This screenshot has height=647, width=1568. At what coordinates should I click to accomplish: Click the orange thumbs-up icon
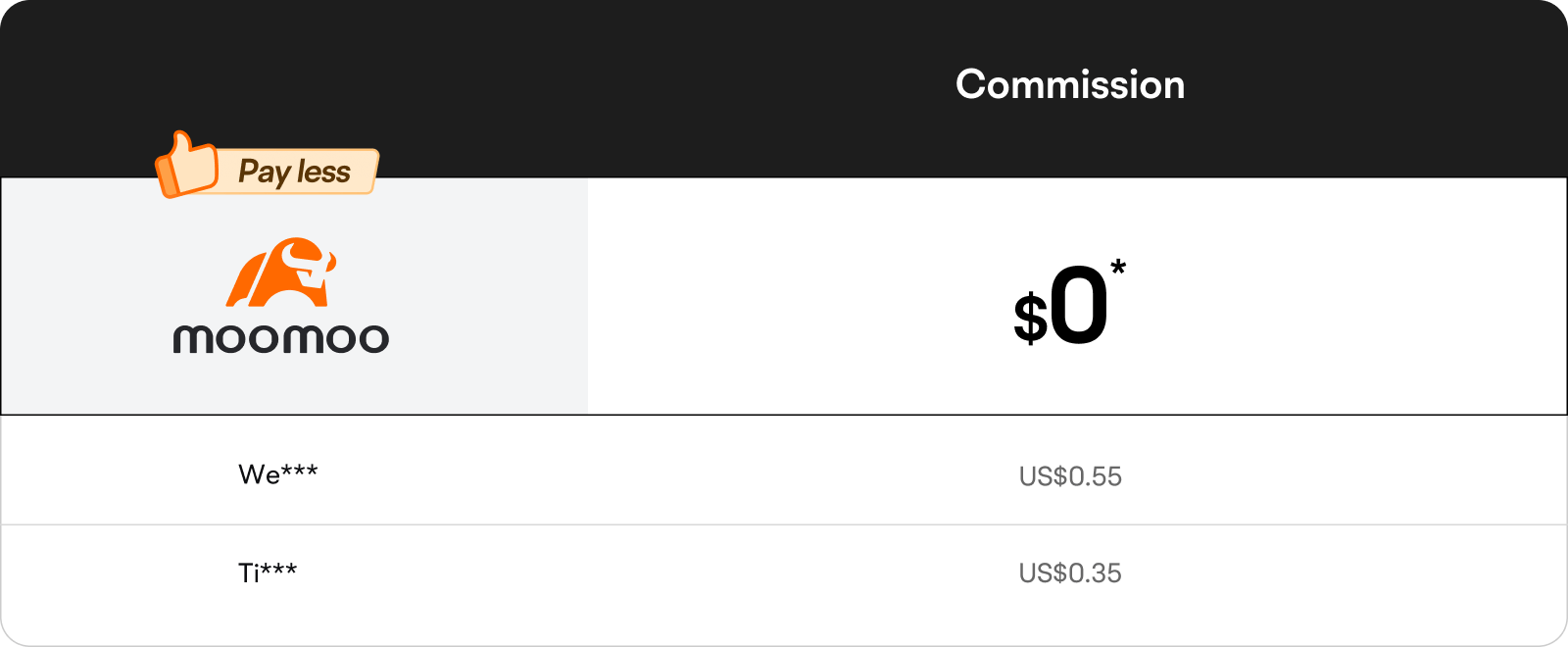click(185, 165)
